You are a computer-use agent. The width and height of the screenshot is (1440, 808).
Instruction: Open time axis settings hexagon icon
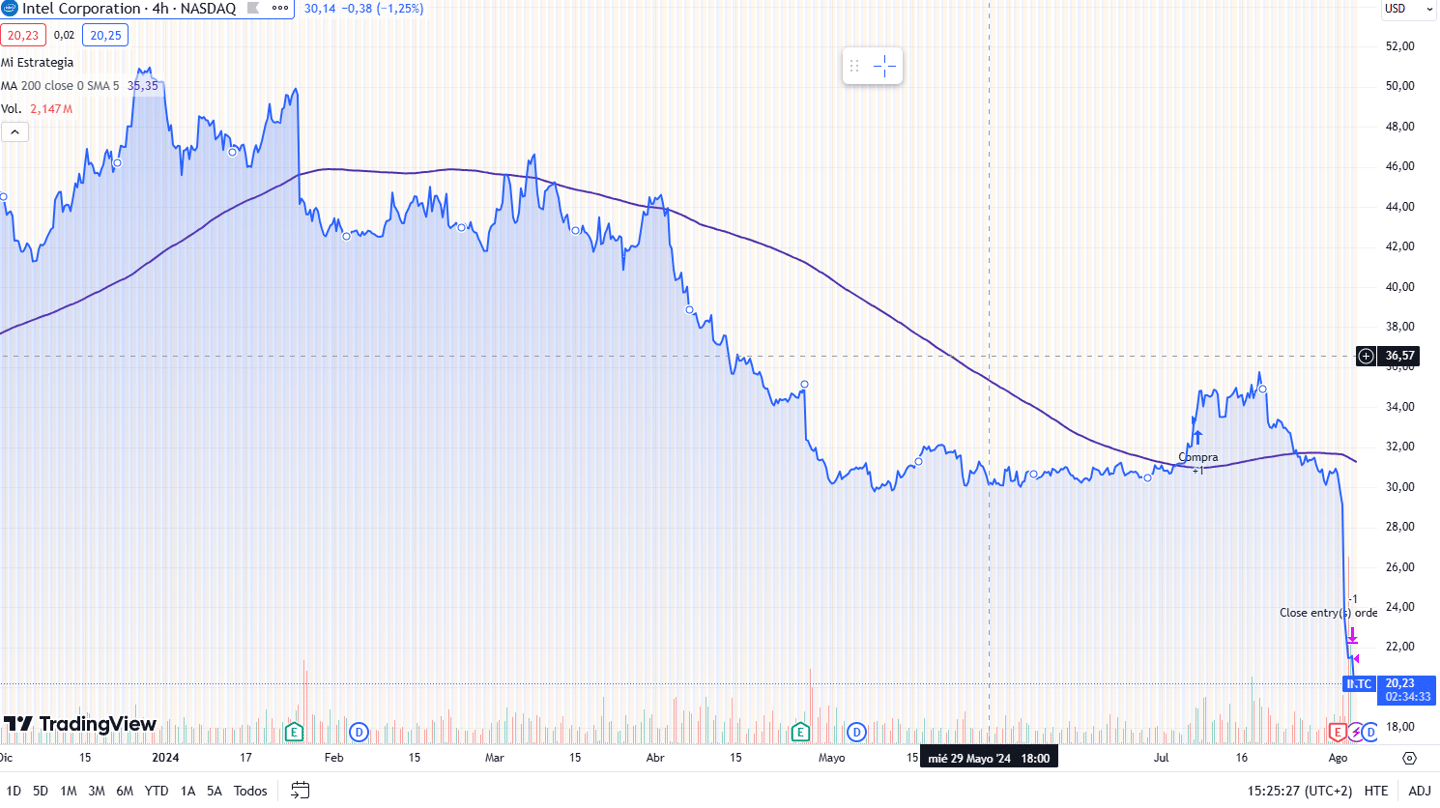pyautogui.click(x=1410, y=758)
